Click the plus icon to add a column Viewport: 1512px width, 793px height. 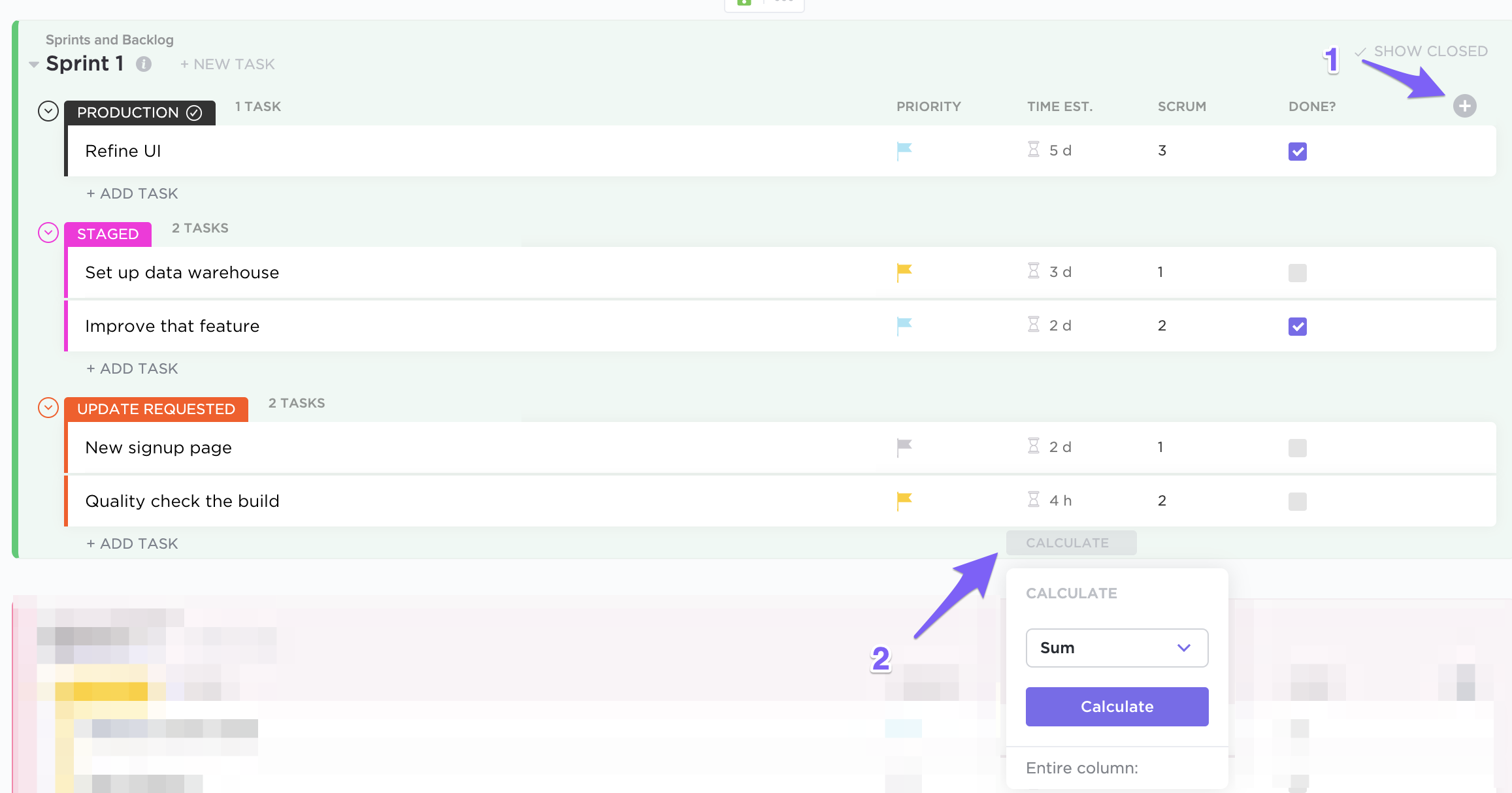pyautogui.click(x=1464, y=105)
